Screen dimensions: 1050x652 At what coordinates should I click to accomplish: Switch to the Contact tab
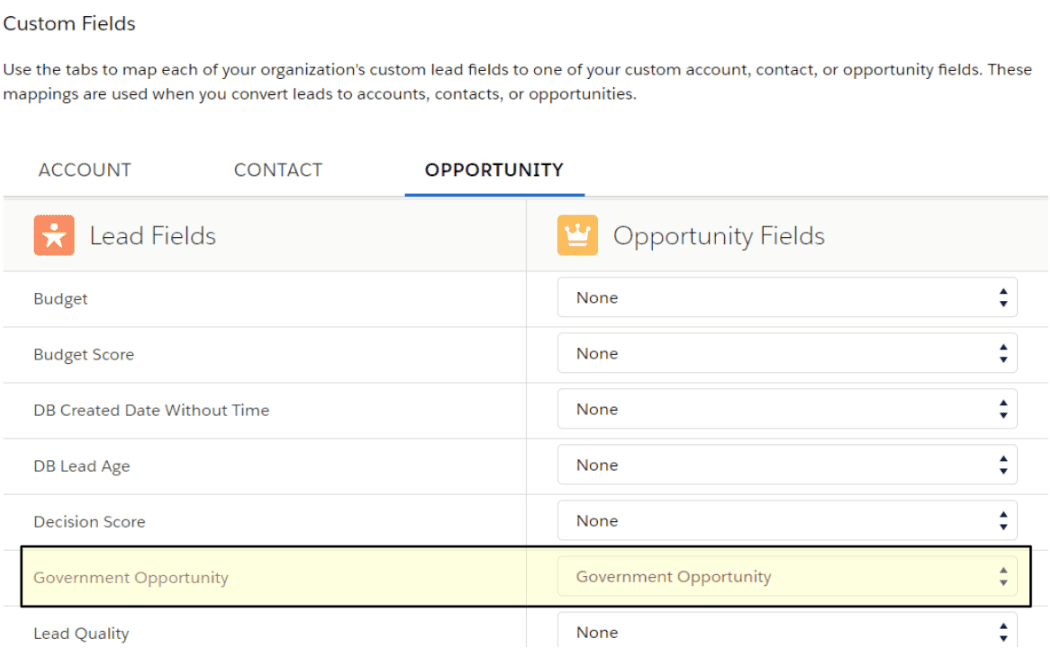click(x=278, y=170)
